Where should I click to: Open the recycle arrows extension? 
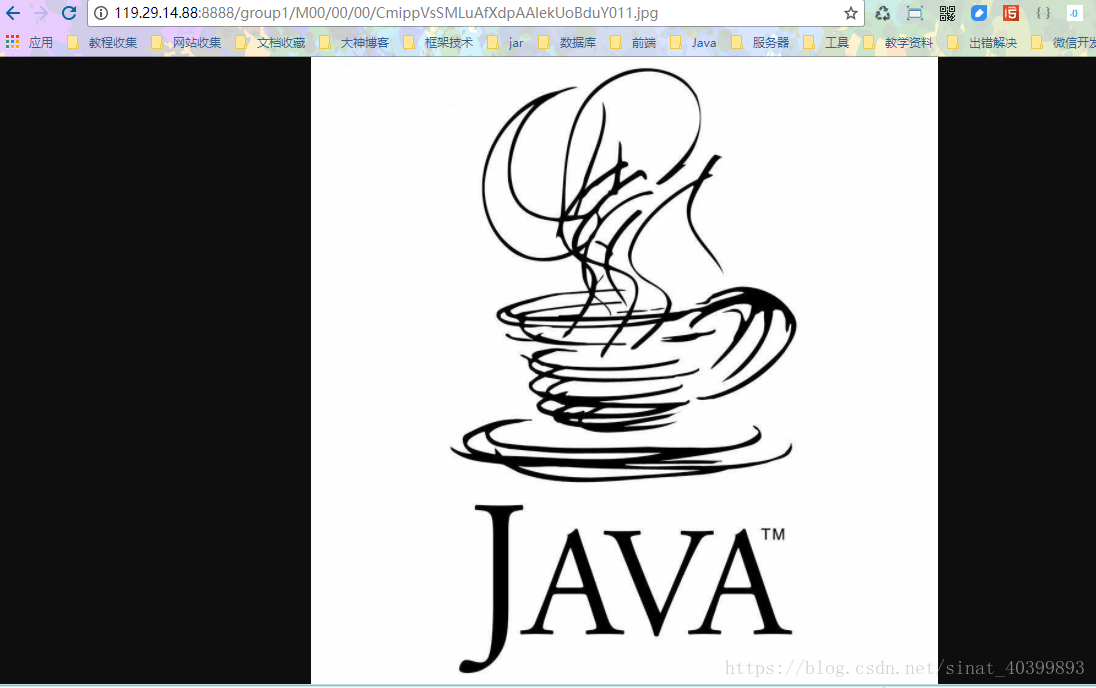[x=882, y=13]
